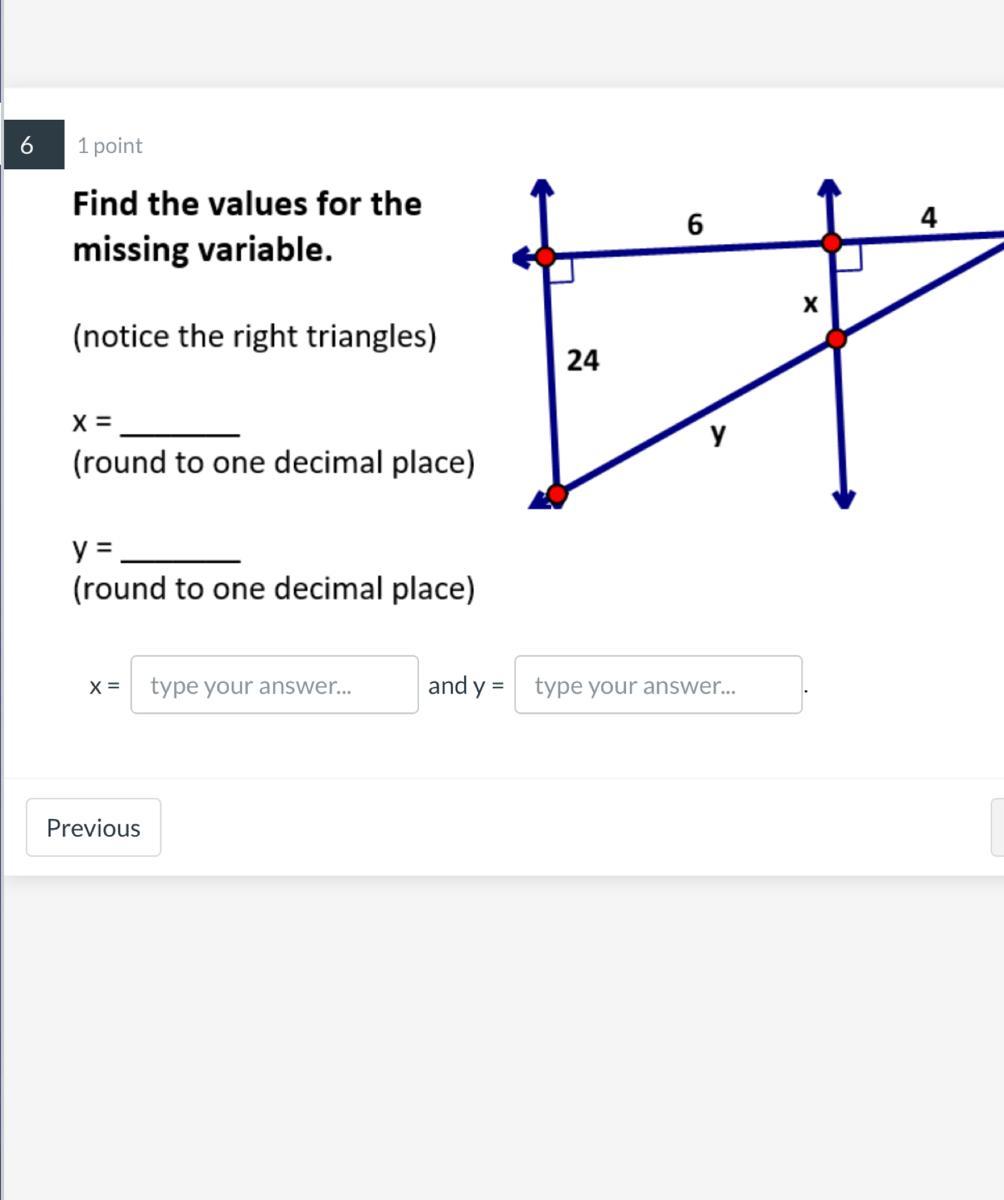Click the red point where hypotenuse meets vertical line
This screenshot has width=1004, height=1200.
pos(837,339)
